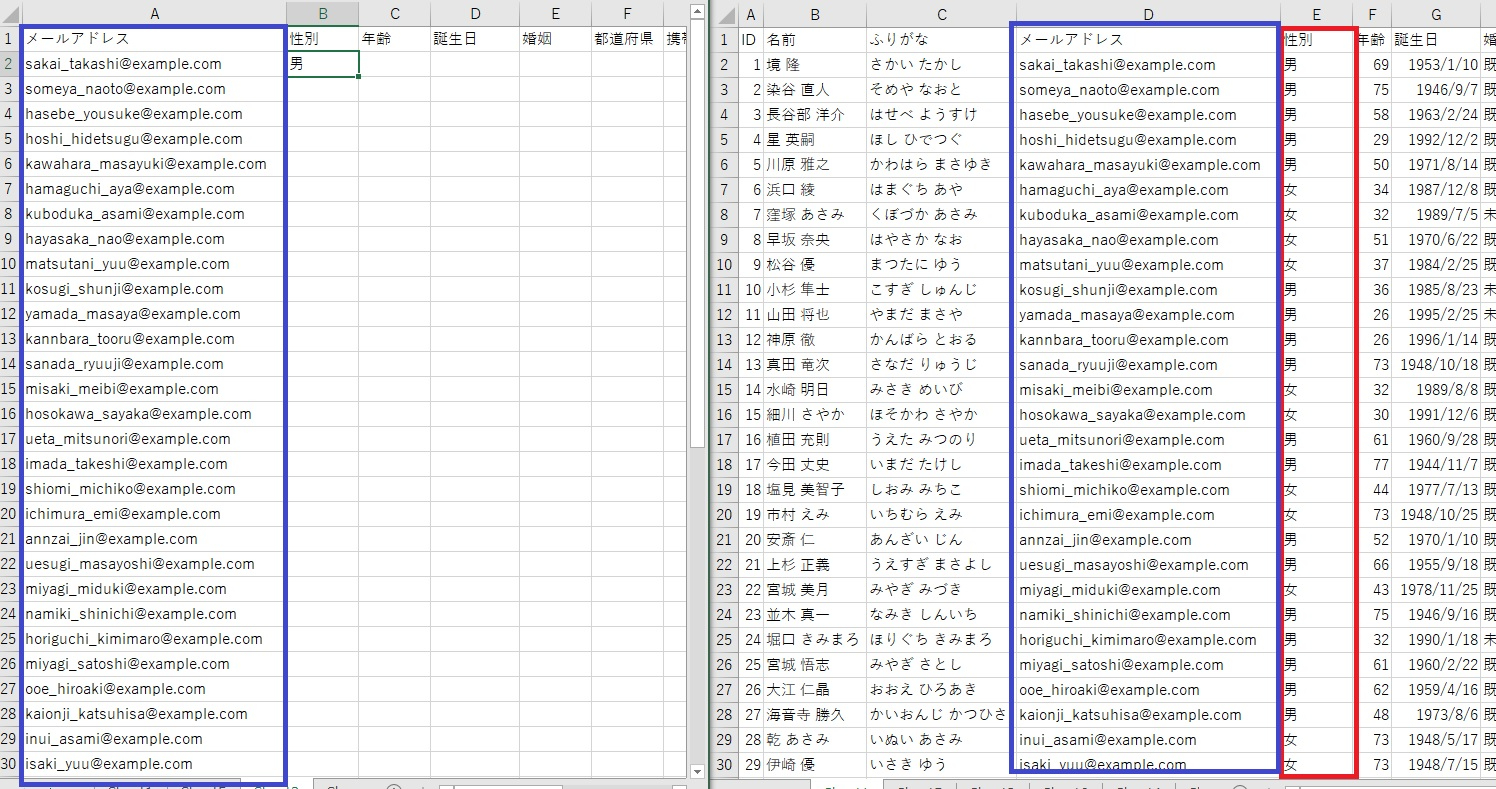Image resolution: width=1496 pixels, height=789 pixels.
Task: Select the name cell 大江 仁晶
Action: [x=815, y=690]
